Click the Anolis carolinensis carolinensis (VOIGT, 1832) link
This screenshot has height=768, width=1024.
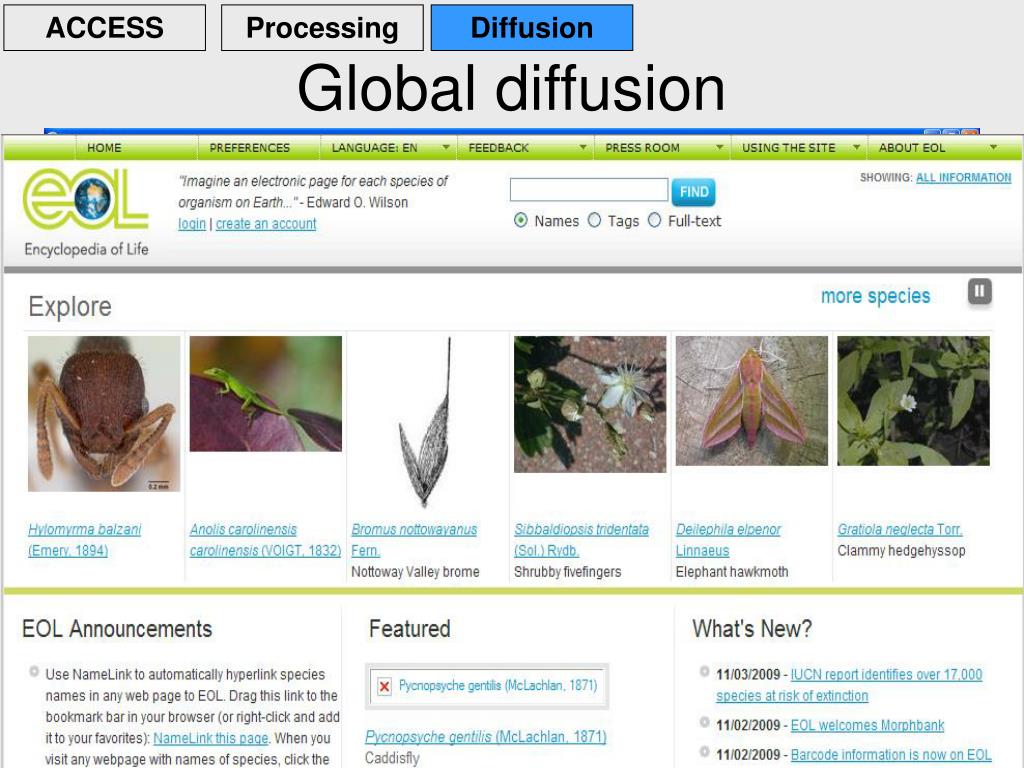[265, 540]
